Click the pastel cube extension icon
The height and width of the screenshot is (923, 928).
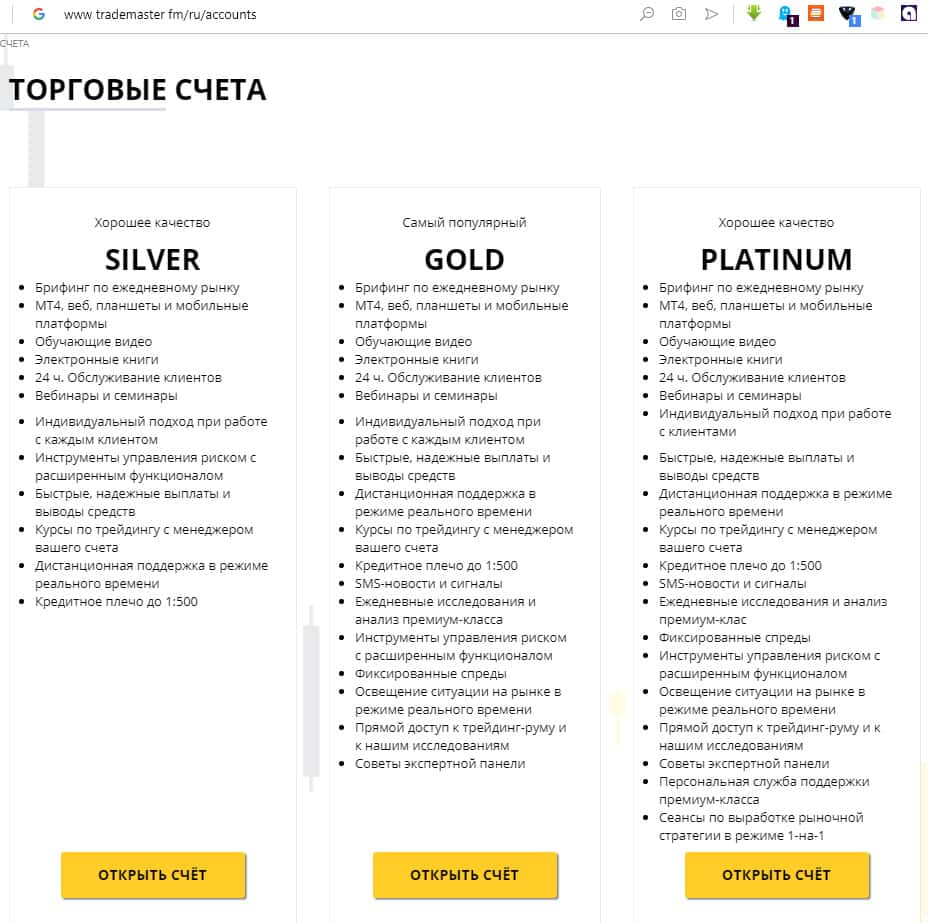[878, 14]
